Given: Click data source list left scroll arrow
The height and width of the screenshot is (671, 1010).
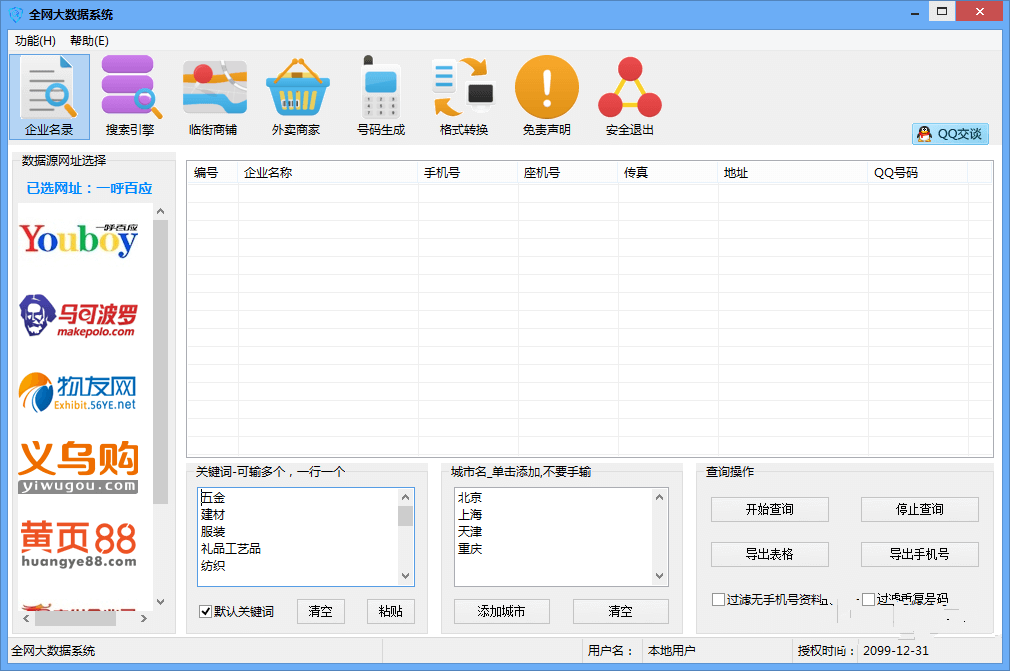Looking at the screenshot, I should 26,618.
